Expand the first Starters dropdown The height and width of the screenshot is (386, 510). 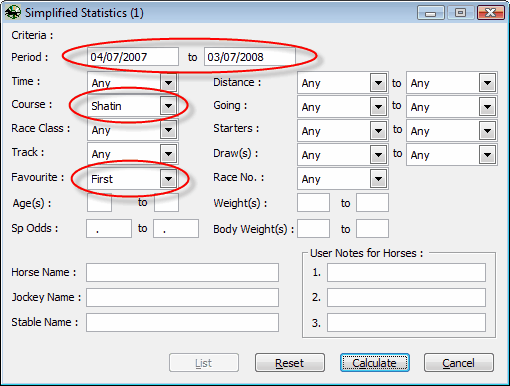click(343, 131)
